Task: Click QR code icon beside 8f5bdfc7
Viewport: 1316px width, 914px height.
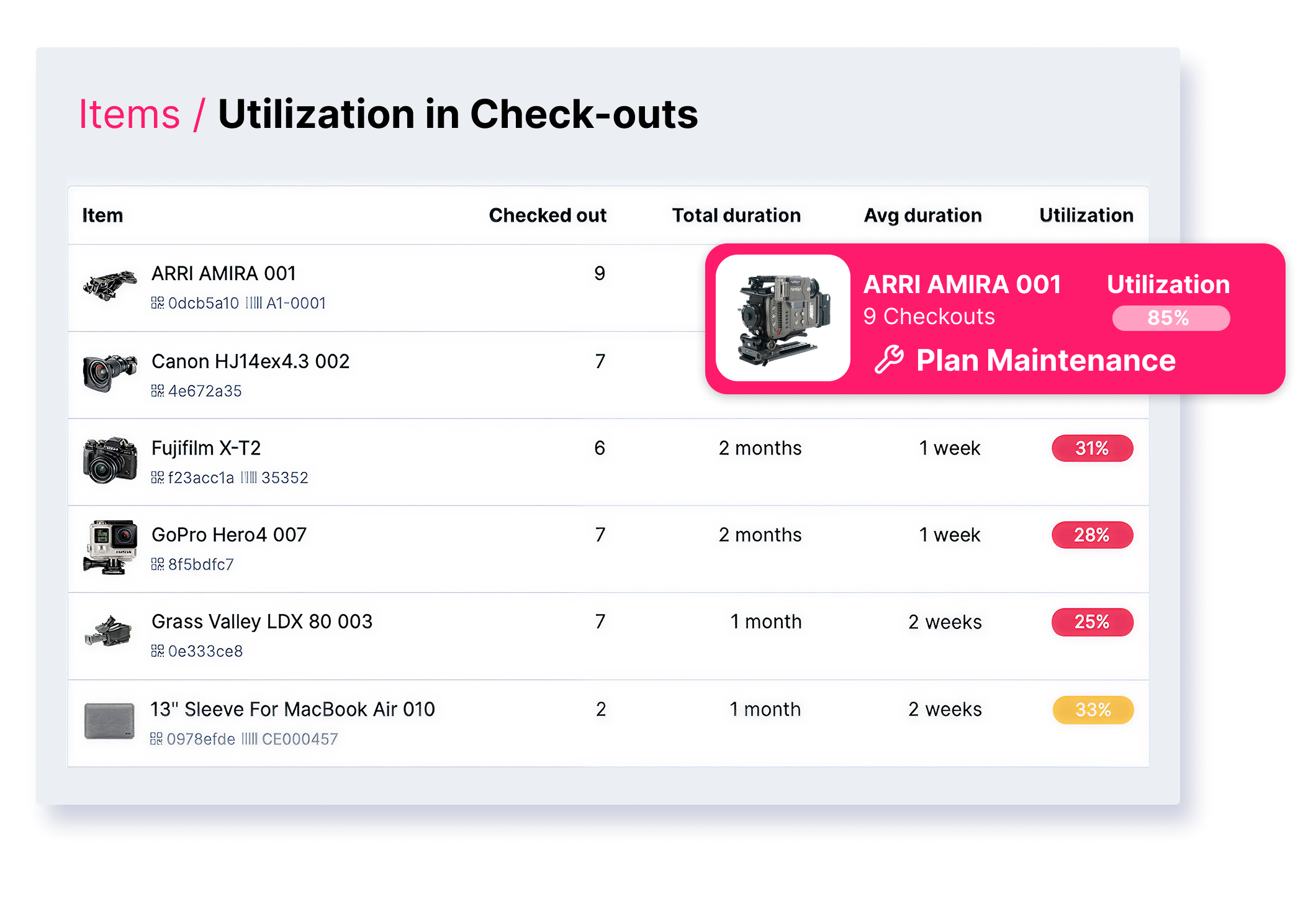Action: pos(157,564)
